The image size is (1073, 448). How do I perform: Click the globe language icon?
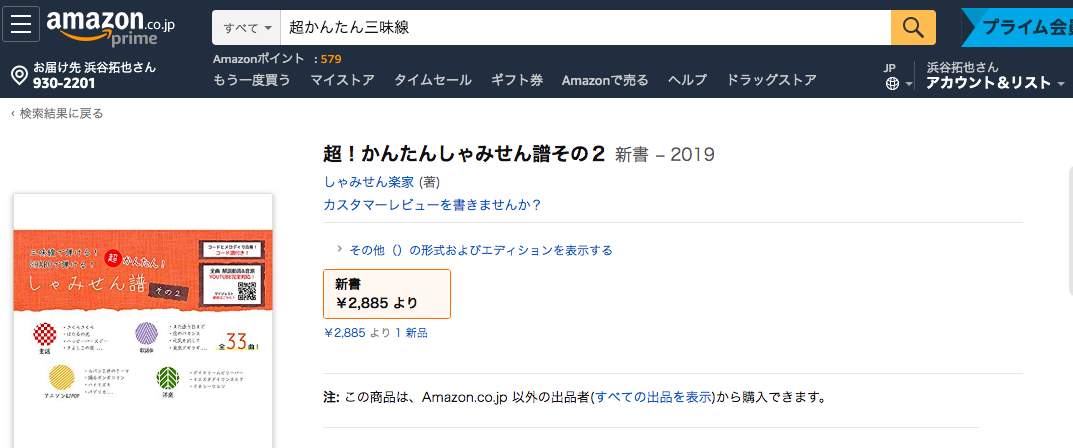892,85
